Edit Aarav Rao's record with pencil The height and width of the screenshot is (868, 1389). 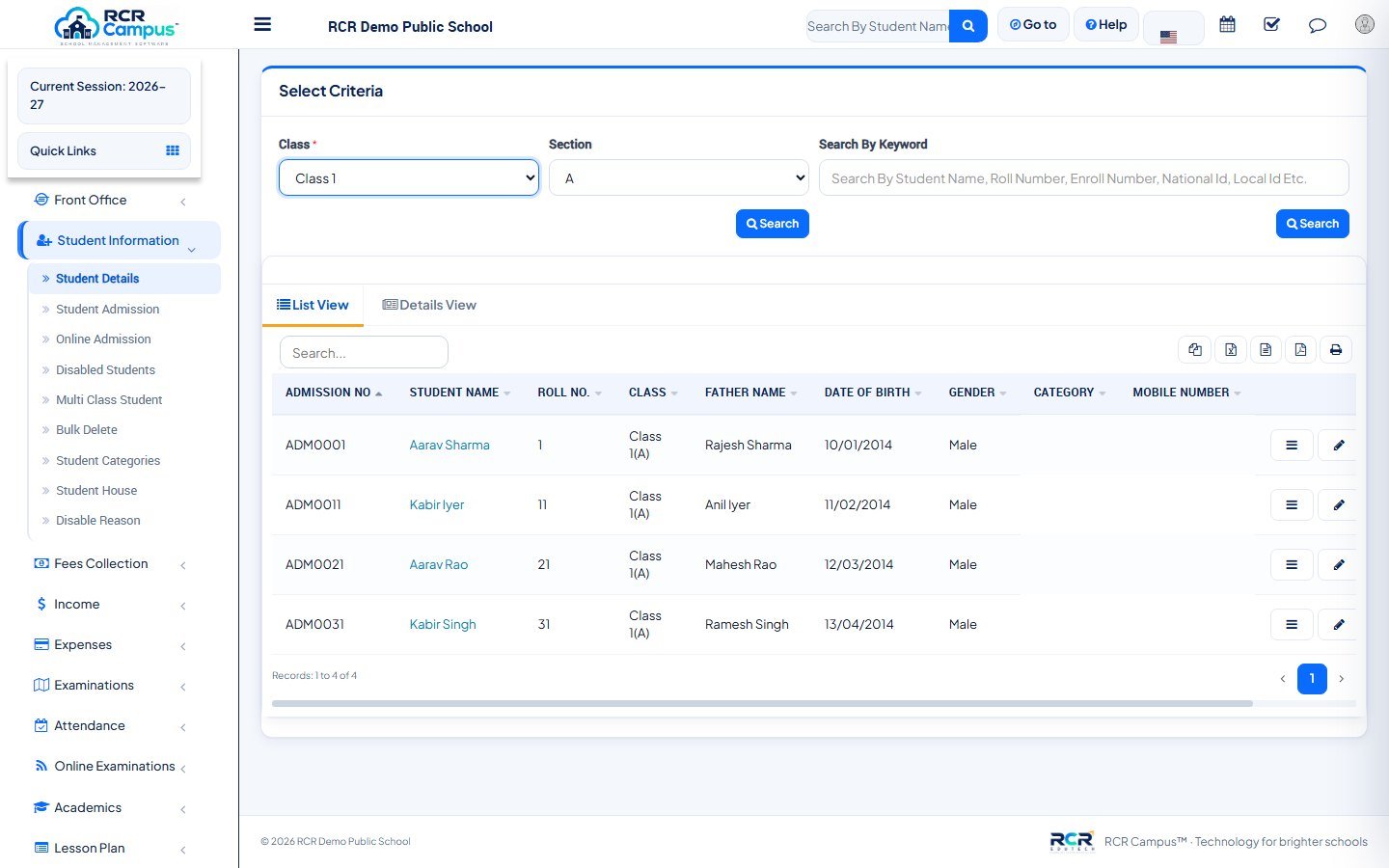1338,565
